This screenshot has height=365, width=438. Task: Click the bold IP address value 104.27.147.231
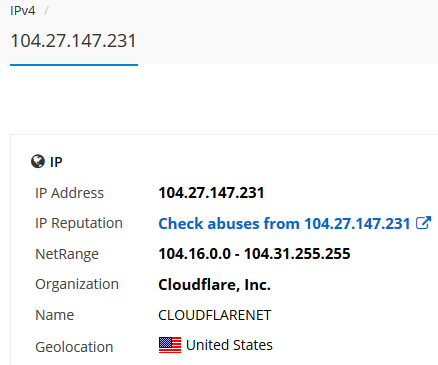tap(211, 193)
